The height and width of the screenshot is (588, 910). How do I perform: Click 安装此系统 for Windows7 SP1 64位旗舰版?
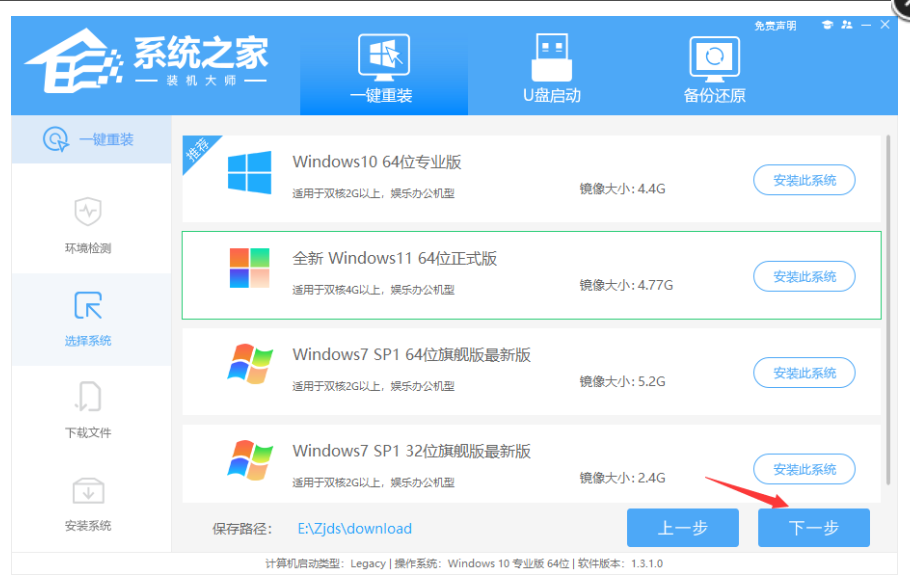tap(803, 373)
